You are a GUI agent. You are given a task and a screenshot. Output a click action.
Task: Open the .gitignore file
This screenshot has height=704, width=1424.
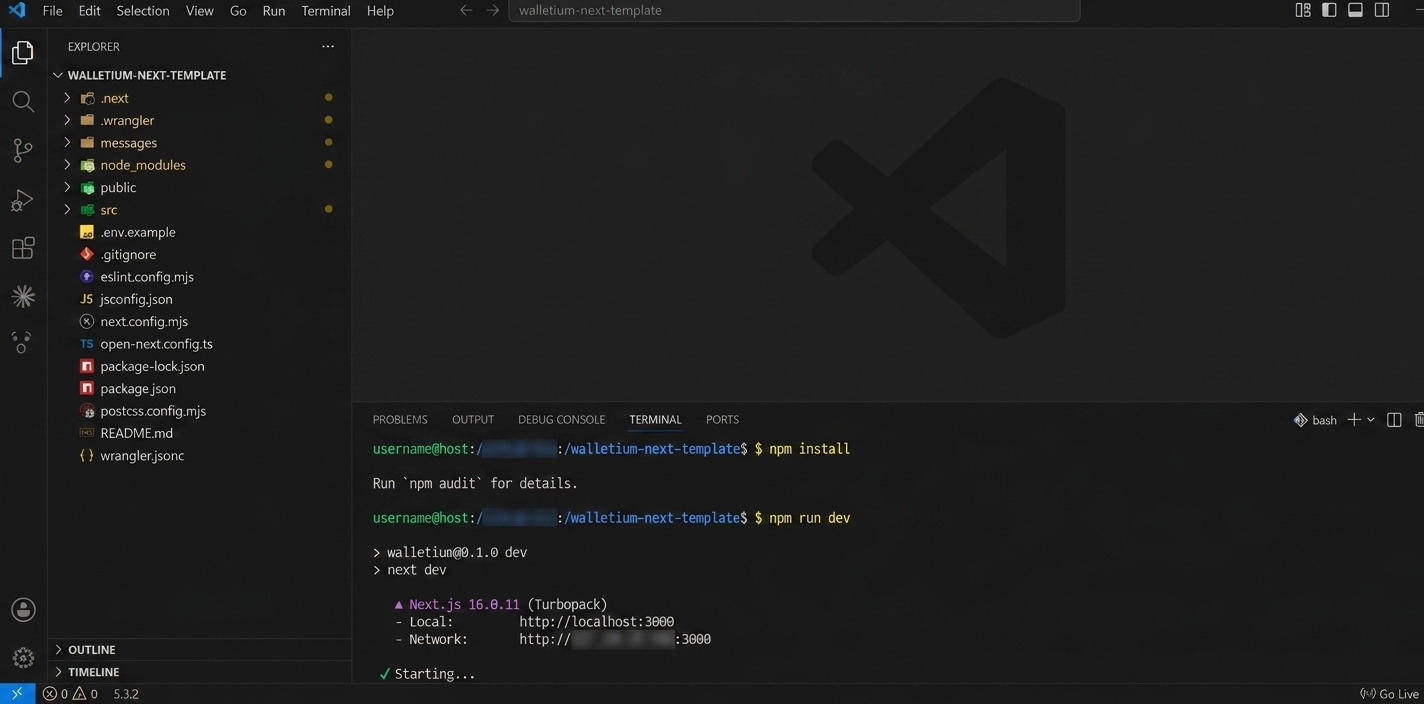[200, 254]
